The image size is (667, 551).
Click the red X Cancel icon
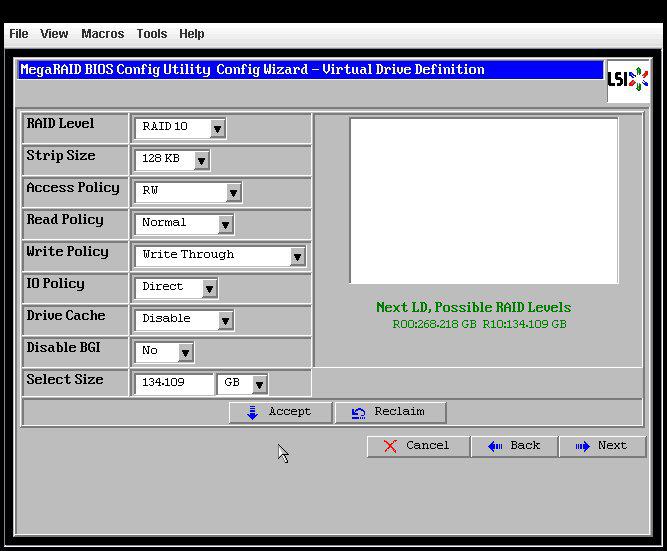coord(390,446)
